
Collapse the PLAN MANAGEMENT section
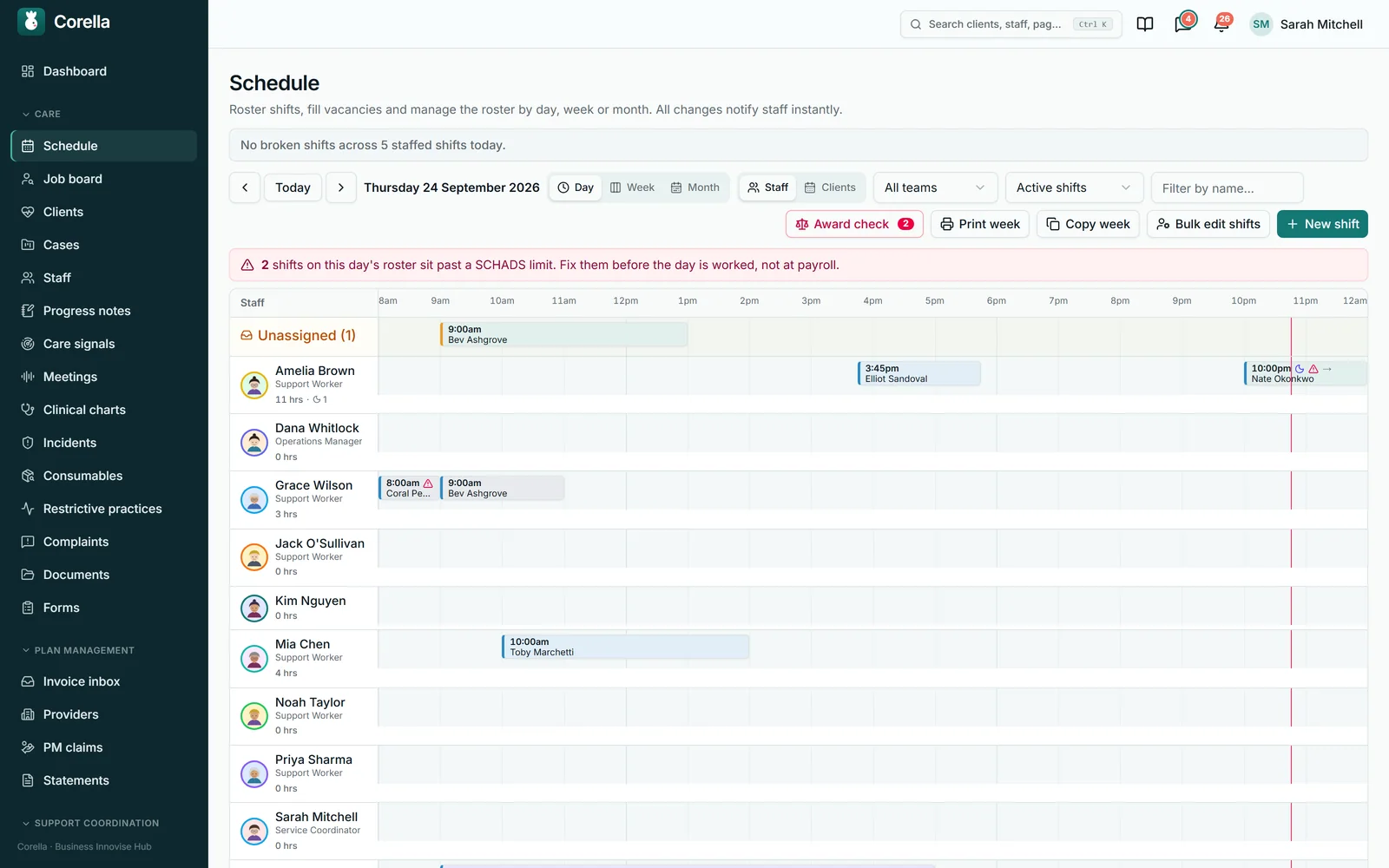78,650
